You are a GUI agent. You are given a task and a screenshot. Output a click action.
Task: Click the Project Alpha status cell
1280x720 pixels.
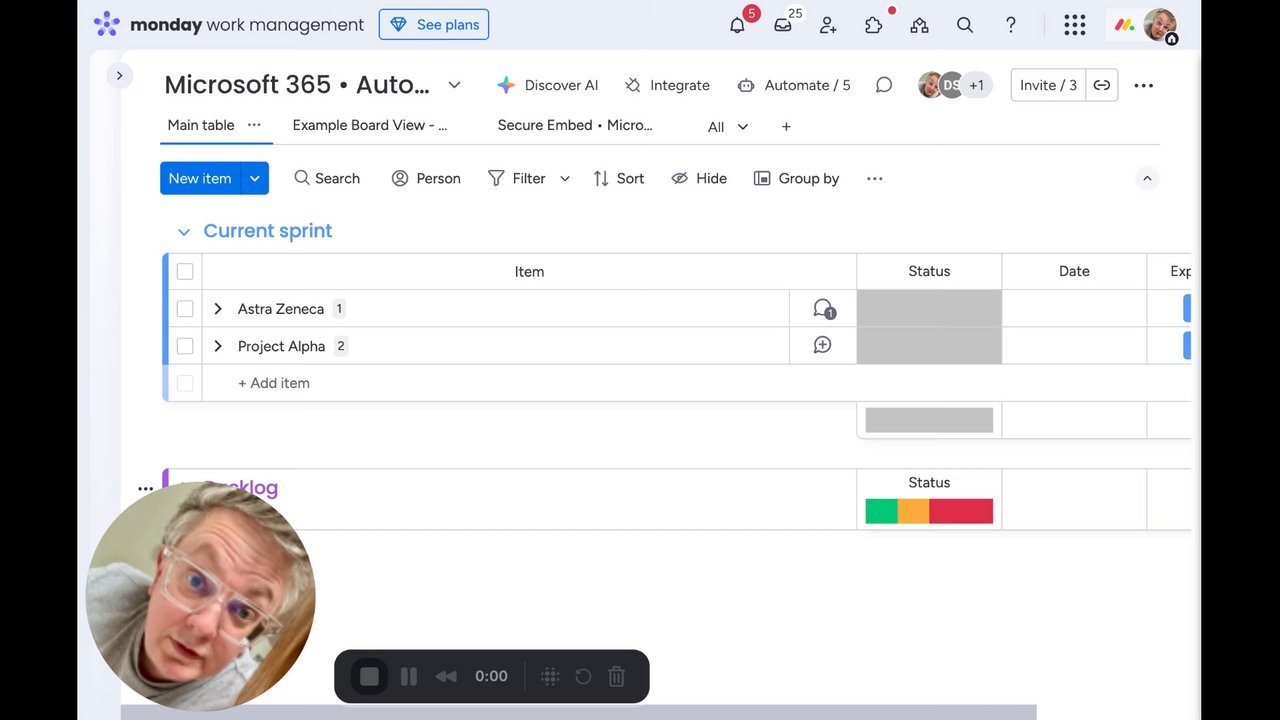pos(929,346)
